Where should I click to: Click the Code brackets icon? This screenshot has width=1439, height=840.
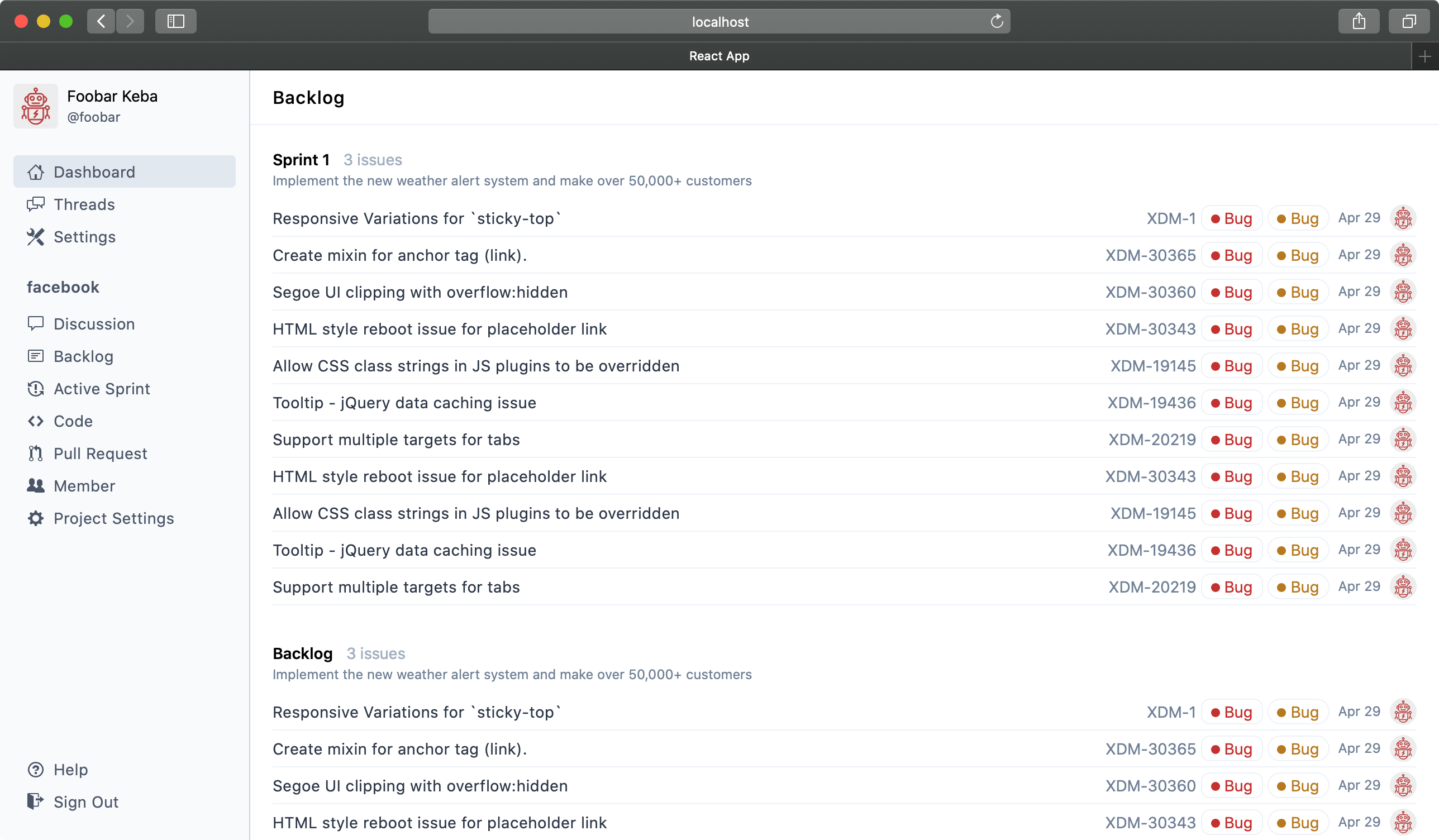point(35,421)
